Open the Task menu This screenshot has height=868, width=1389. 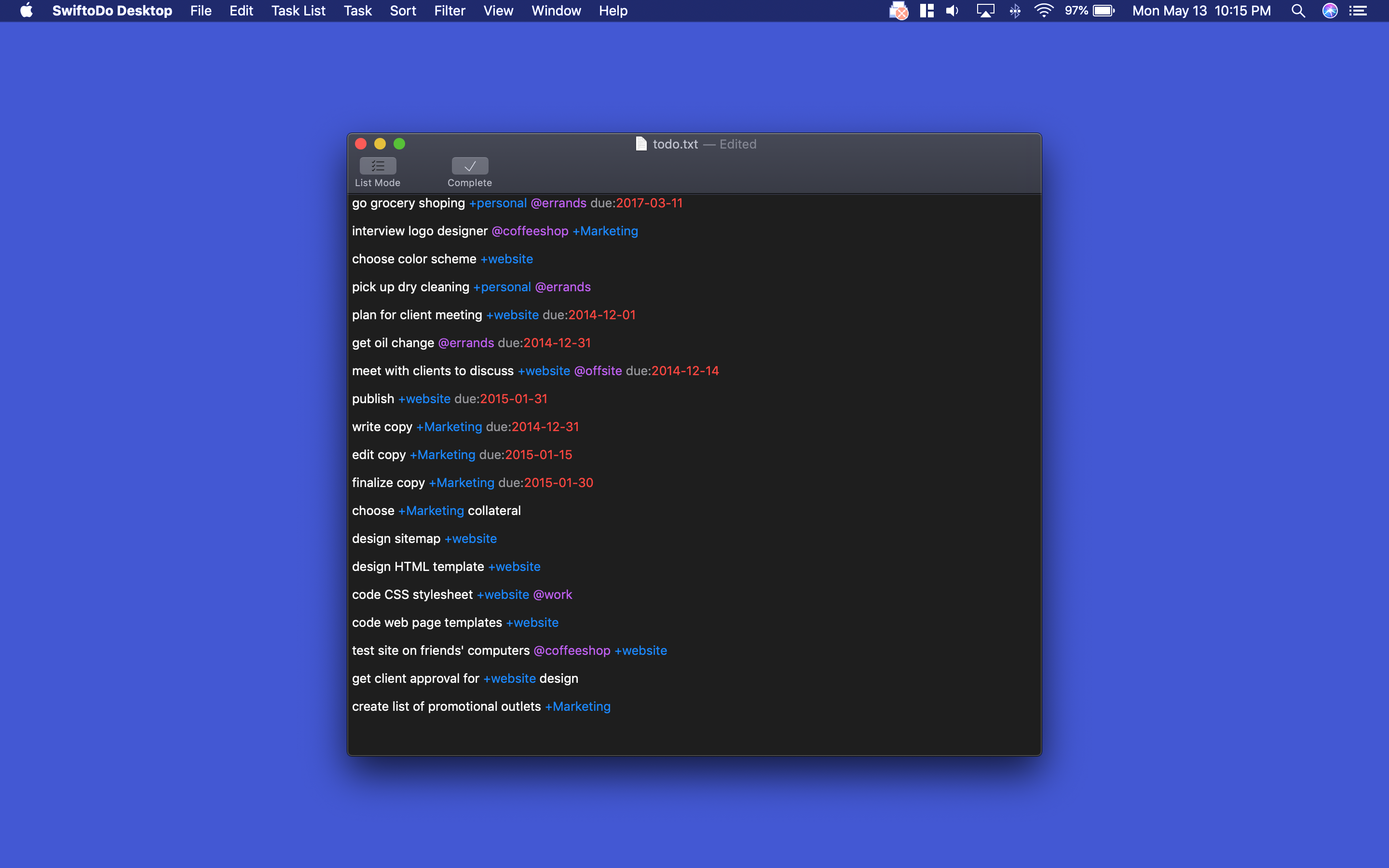pos(357,10)
